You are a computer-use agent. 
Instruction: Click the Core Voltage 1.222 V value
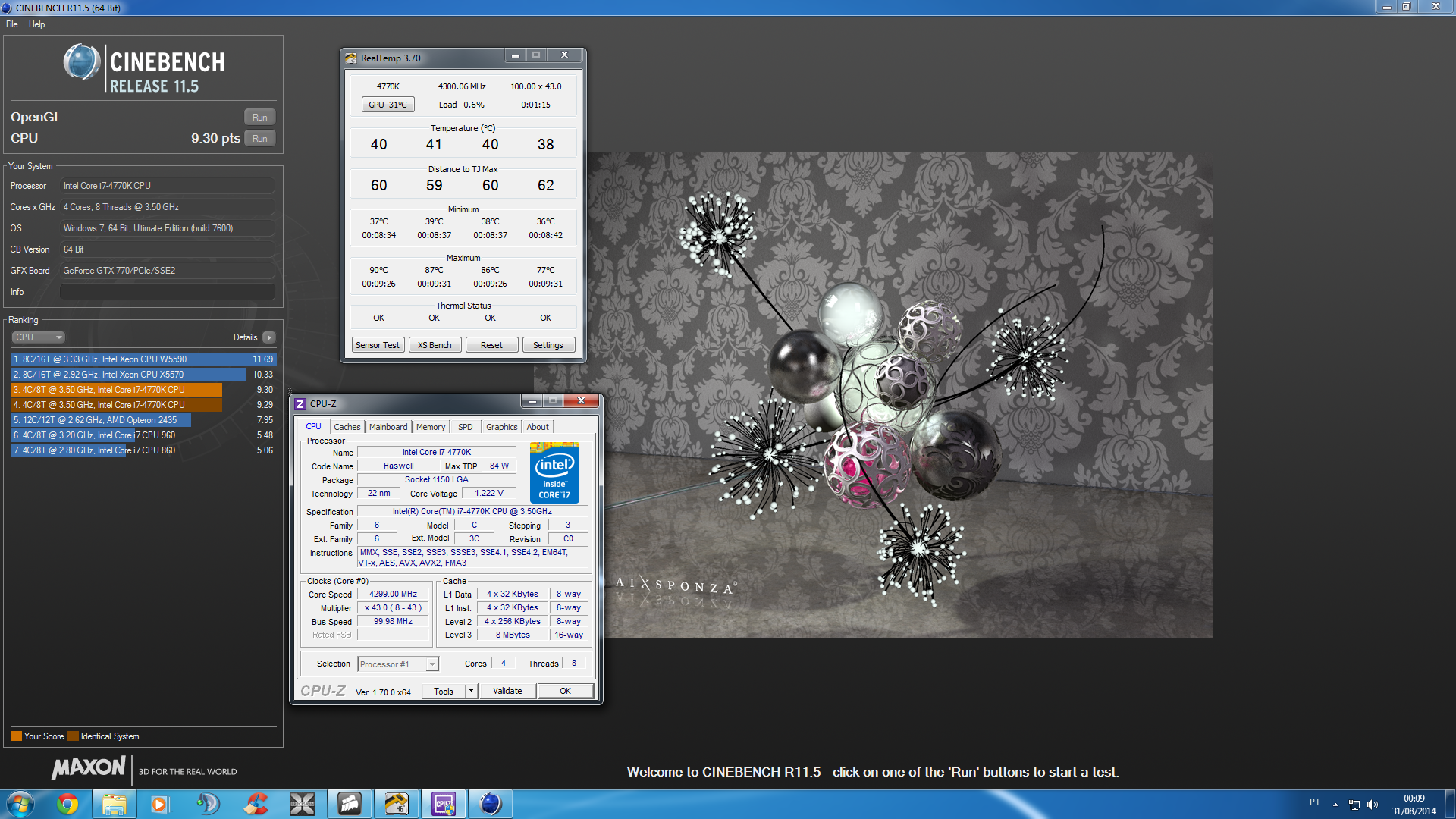pos(489,494)
